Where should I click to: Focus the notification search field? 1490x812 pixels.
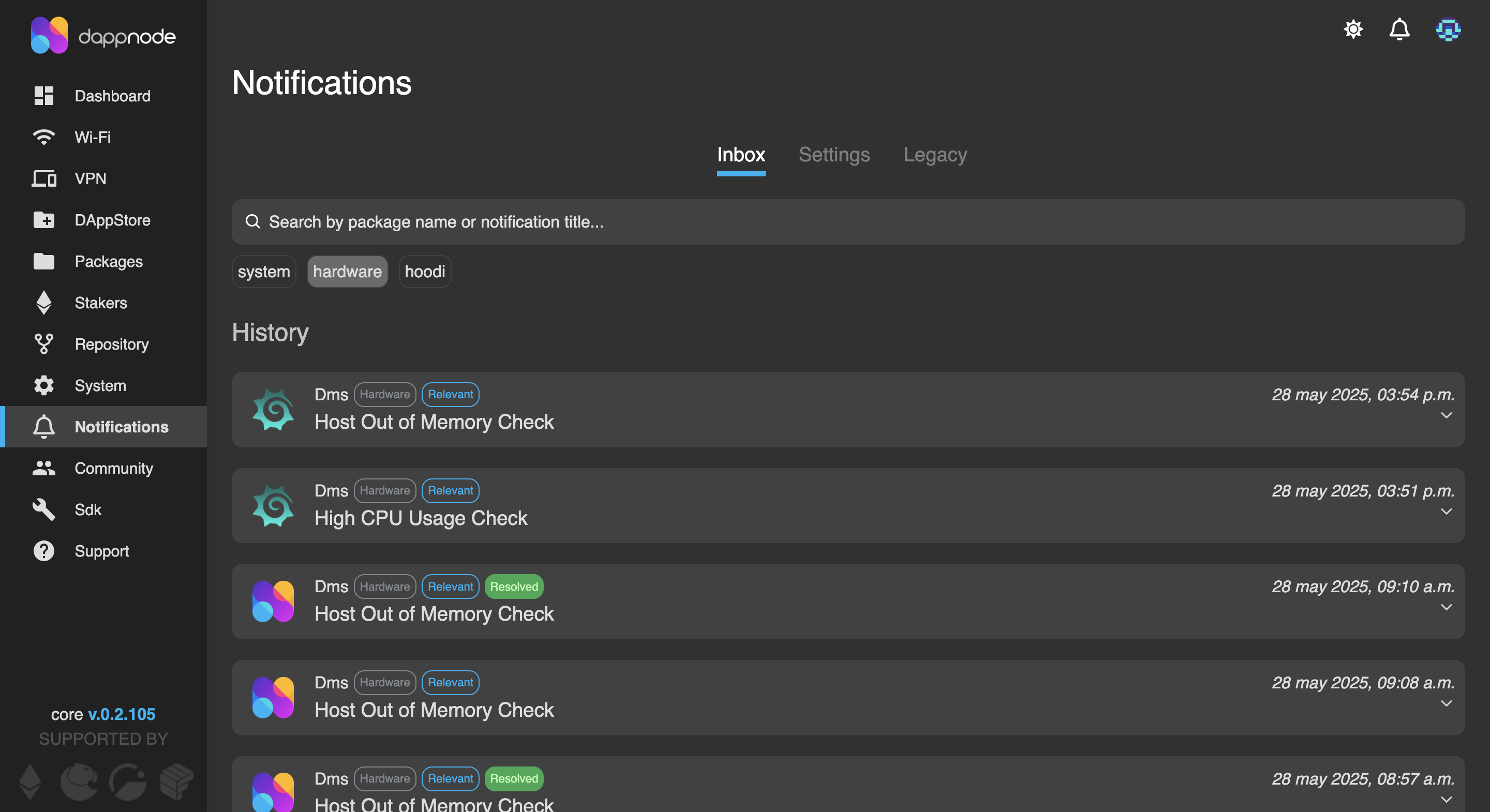pos(847,222)
